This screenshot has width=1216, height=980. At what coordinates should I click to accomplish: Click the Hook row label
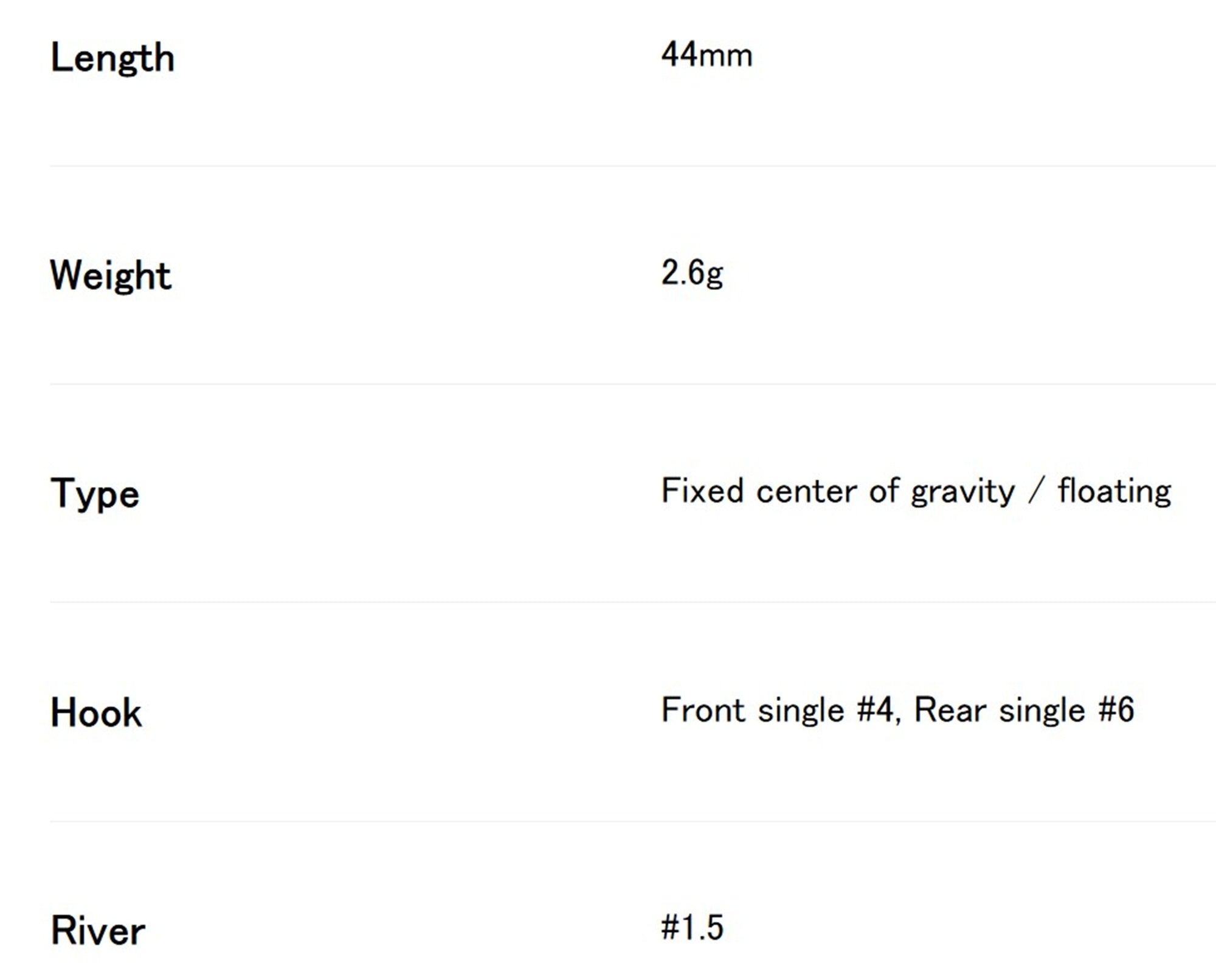click(96, 713)
